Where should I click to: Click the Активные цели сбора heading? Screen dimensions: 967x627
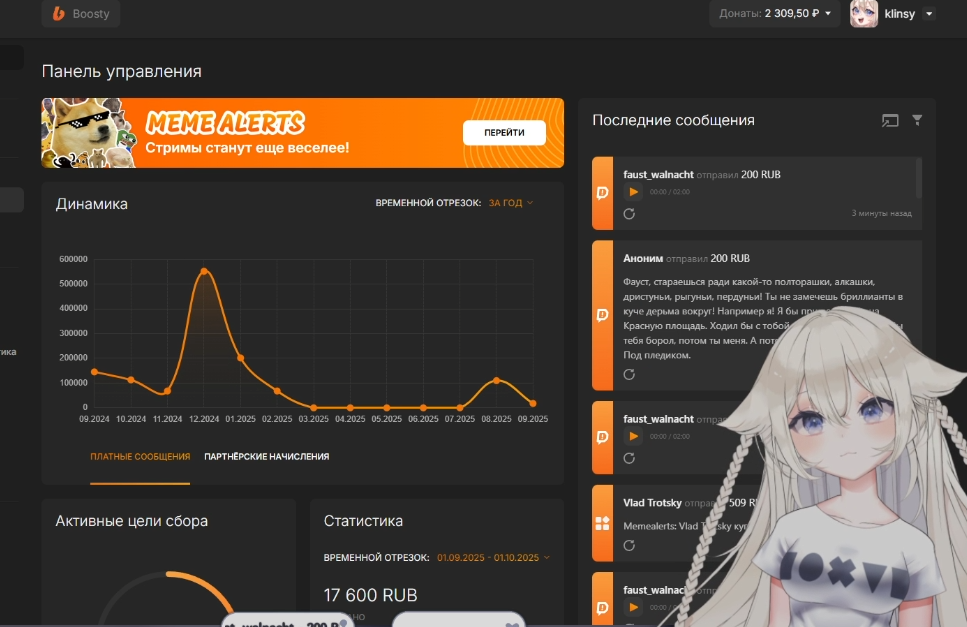point(131,521)
